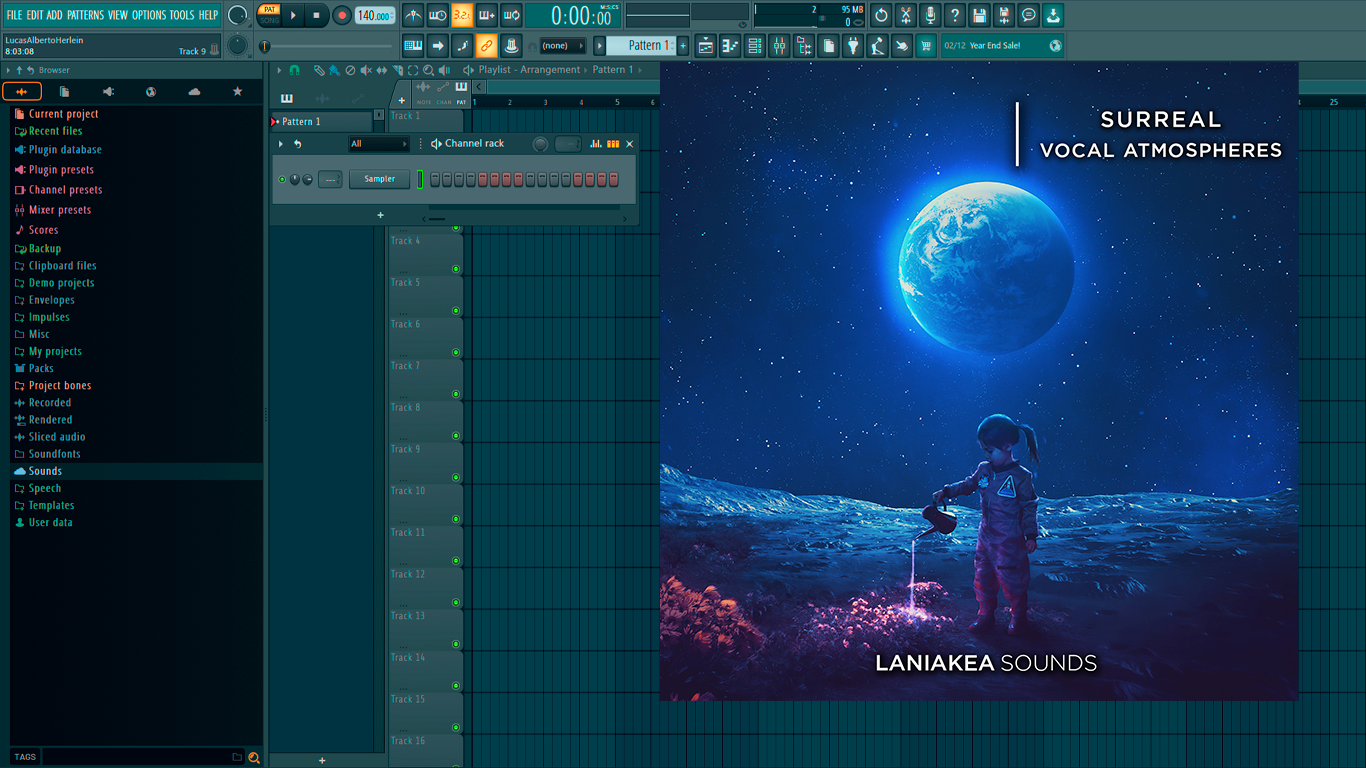Toggle the first step of Sampler channel
This screenshot has height=768, width=1366.
[434, 179]
